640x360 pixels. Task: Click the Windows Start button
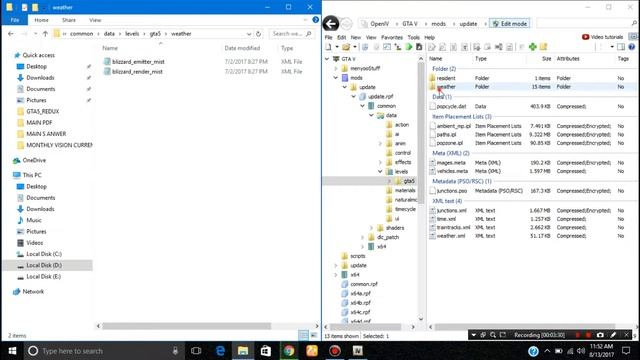click(x=12, y=351)
